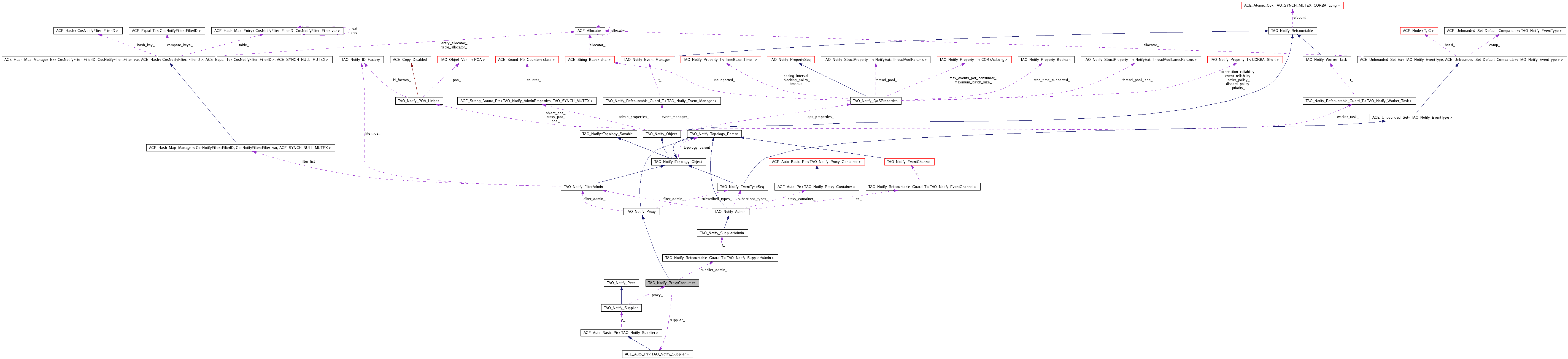Select ACE_Auto_Ptr< TAO_Notify_Proxy_Container > node

(x=817, y=187)
